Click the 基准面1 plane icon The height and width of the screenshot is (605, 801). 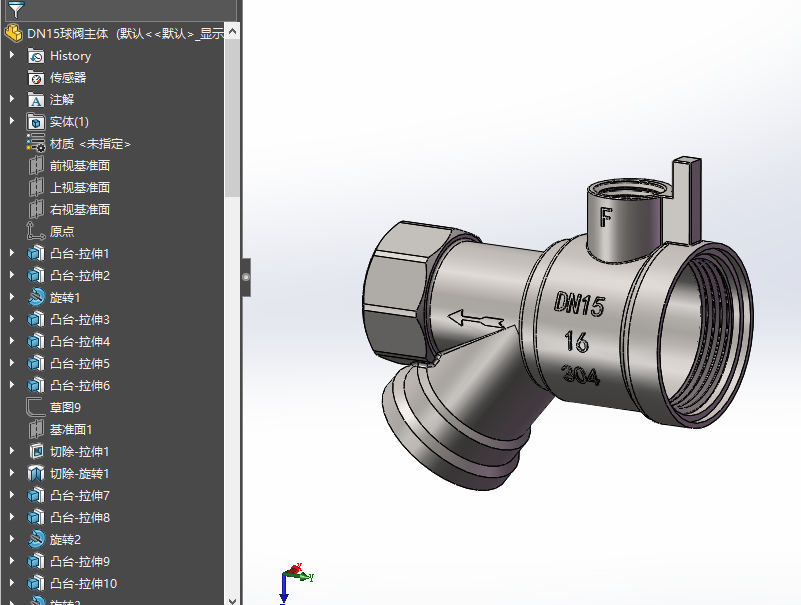coord(36,429)
